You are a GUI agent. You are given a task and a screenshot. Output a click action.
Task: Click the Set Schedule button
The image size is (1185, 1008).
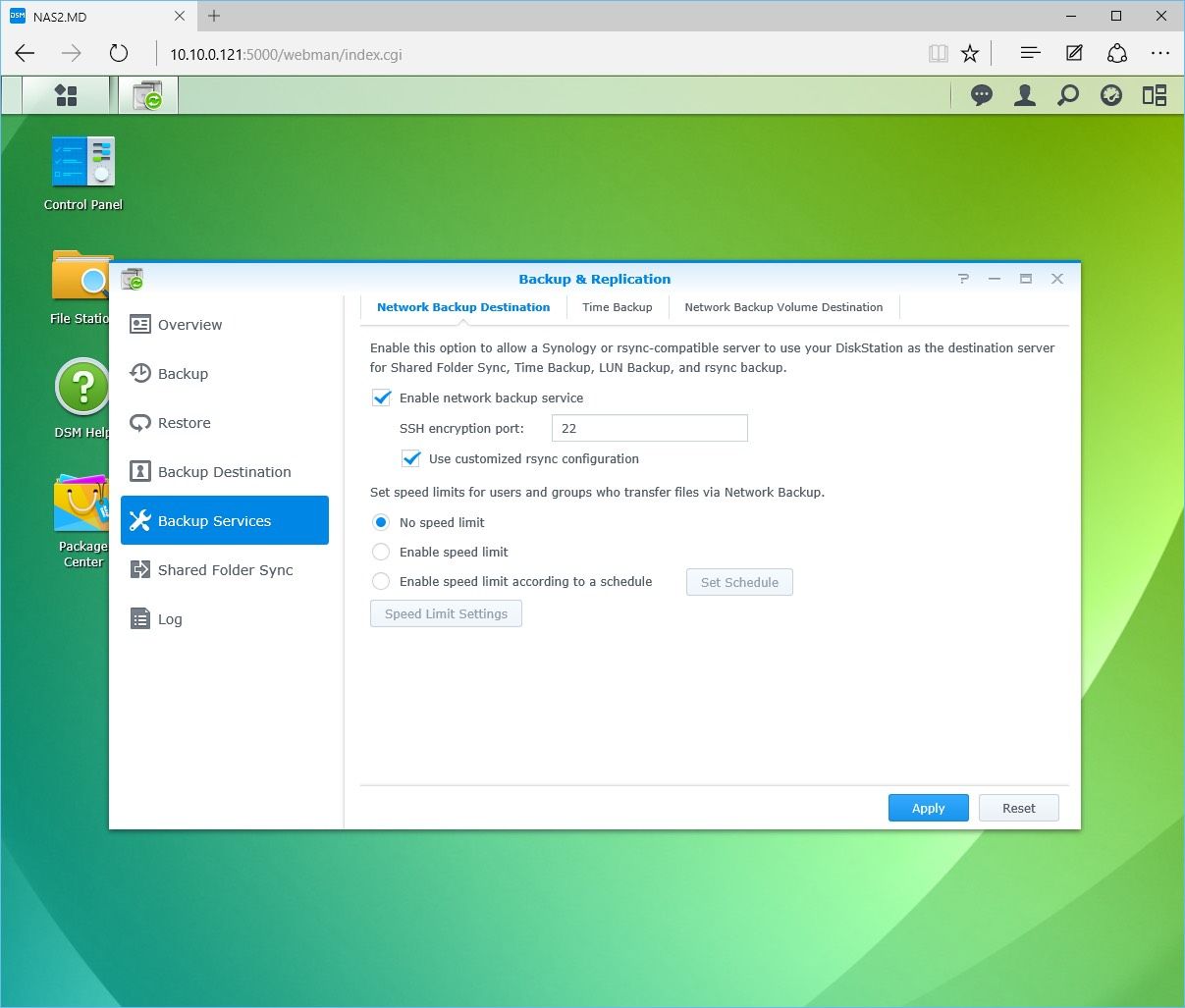tap(739, 582)
